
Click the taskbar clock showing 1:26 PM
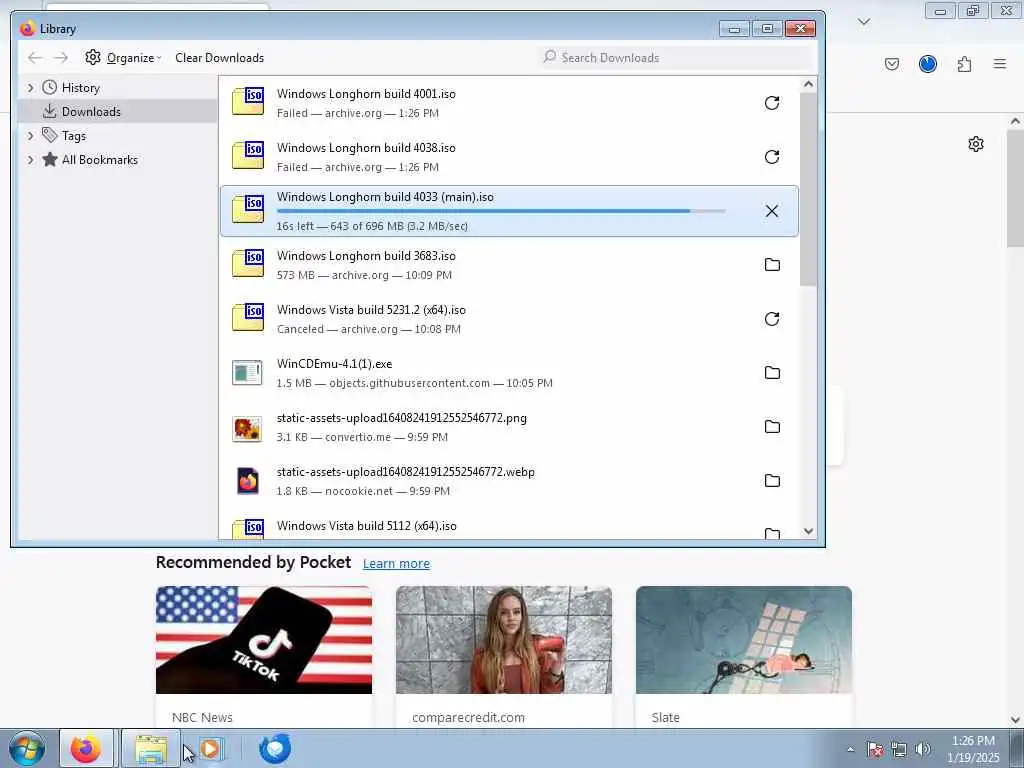[x=973, y=749]
